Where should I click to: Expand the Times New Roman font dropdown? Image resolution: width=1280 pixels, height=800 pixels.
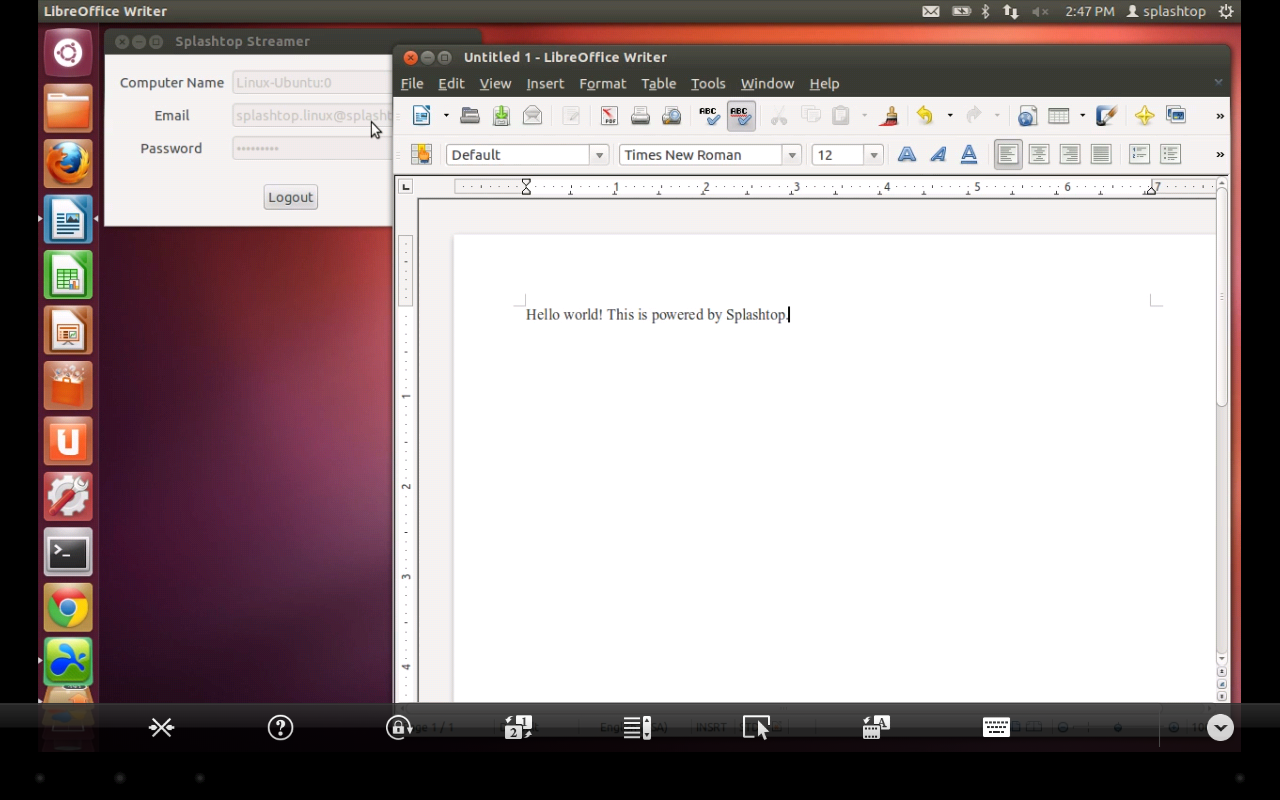point(792,155)
